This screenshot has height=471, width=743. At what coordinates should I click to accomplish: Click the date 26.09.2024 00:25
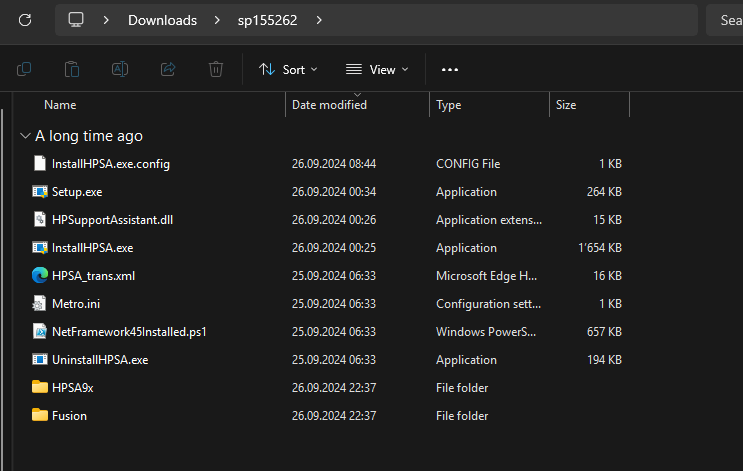point(334,248)
